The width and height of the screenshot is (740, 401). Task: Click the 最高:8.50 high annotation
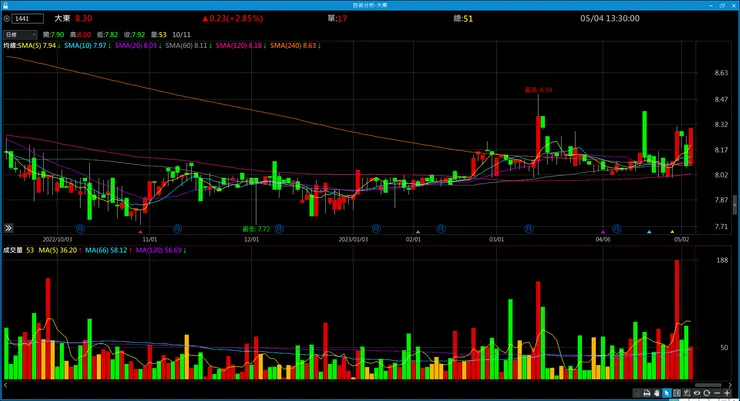(x=538, y=90)
